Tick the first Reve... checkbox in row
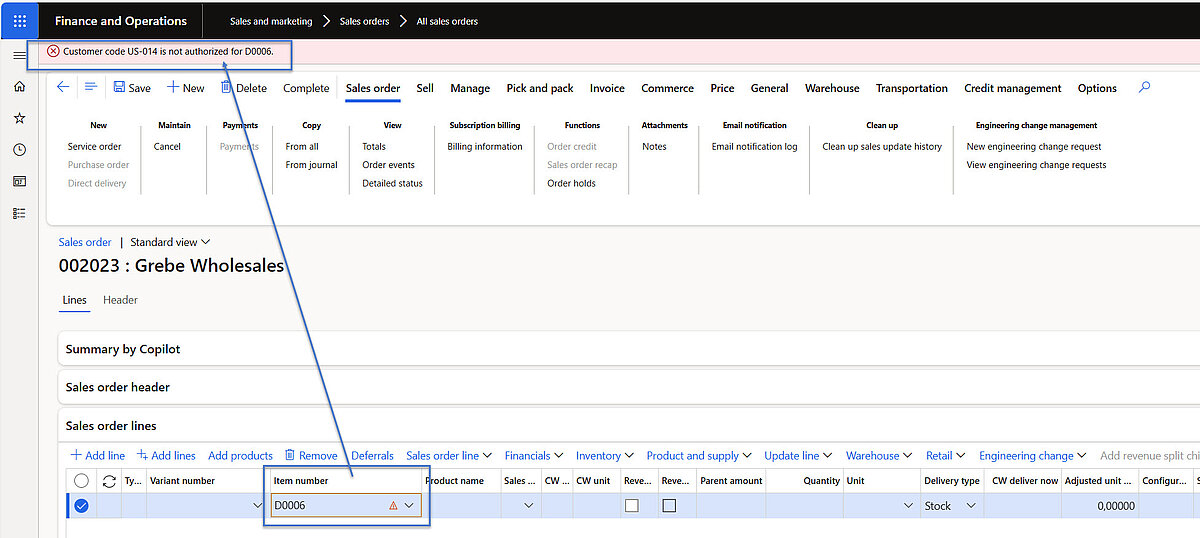Viewport: 1200px width, 538px height. [631, 506]
